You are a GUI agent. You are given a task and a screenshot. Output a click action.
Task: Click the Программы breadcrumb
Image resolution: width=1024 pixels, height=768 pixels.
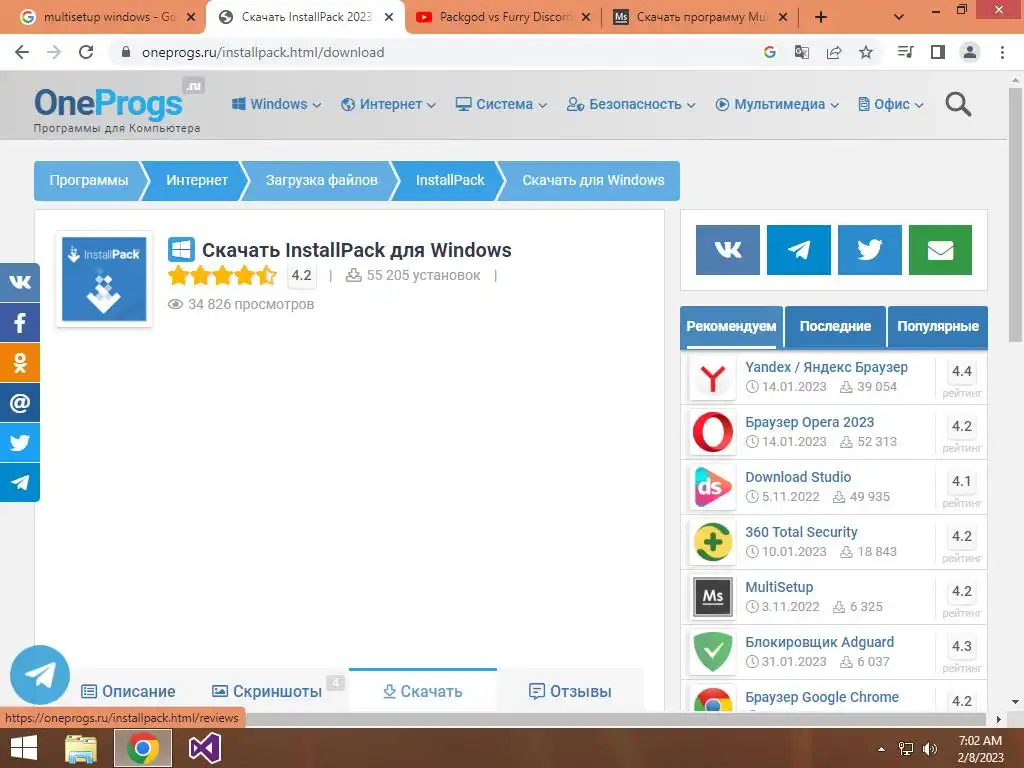click(x=89, y=180)
